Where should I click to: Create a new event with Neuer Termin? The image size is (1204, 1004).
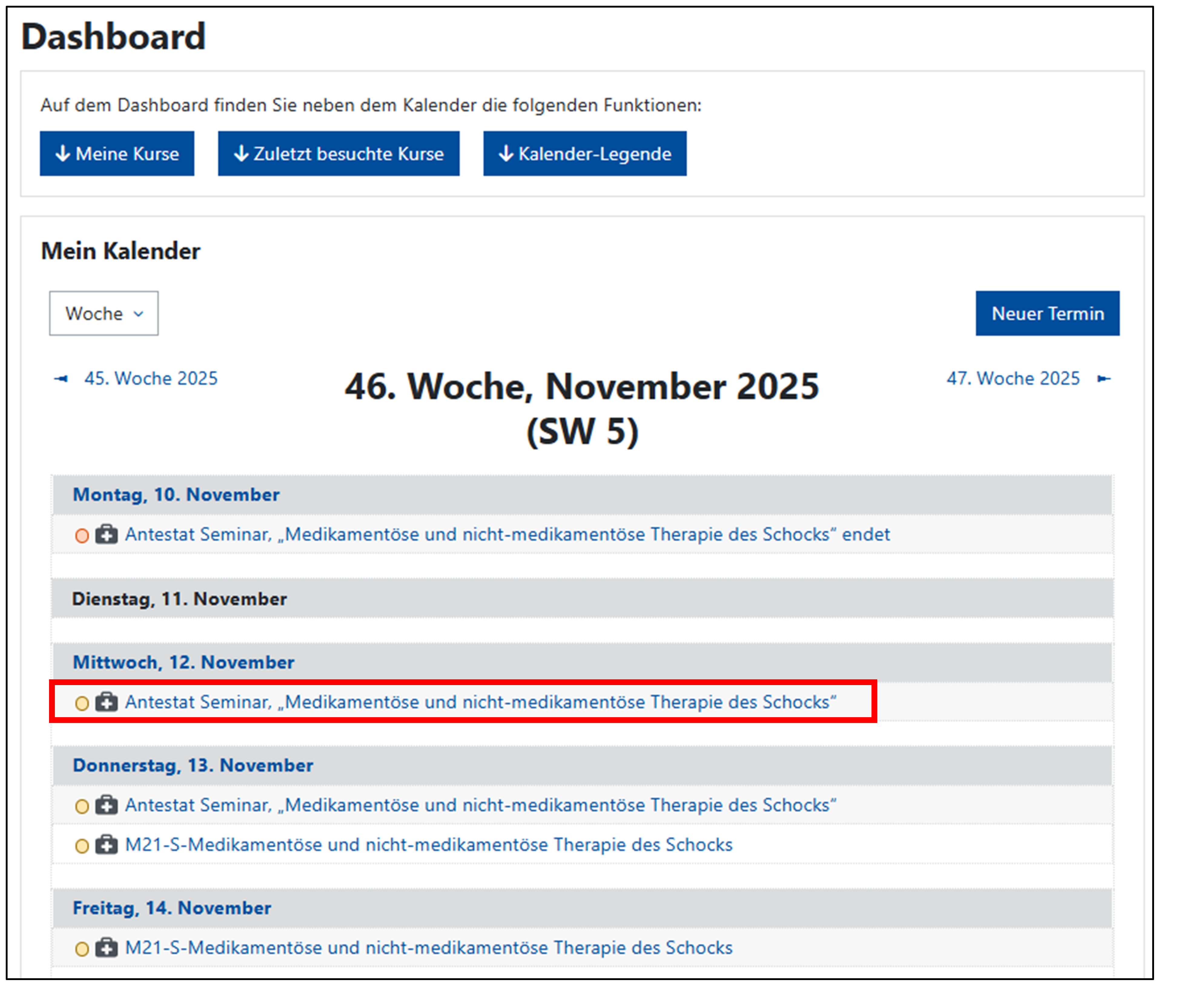pyautogui.click(x=1047, y=314)
